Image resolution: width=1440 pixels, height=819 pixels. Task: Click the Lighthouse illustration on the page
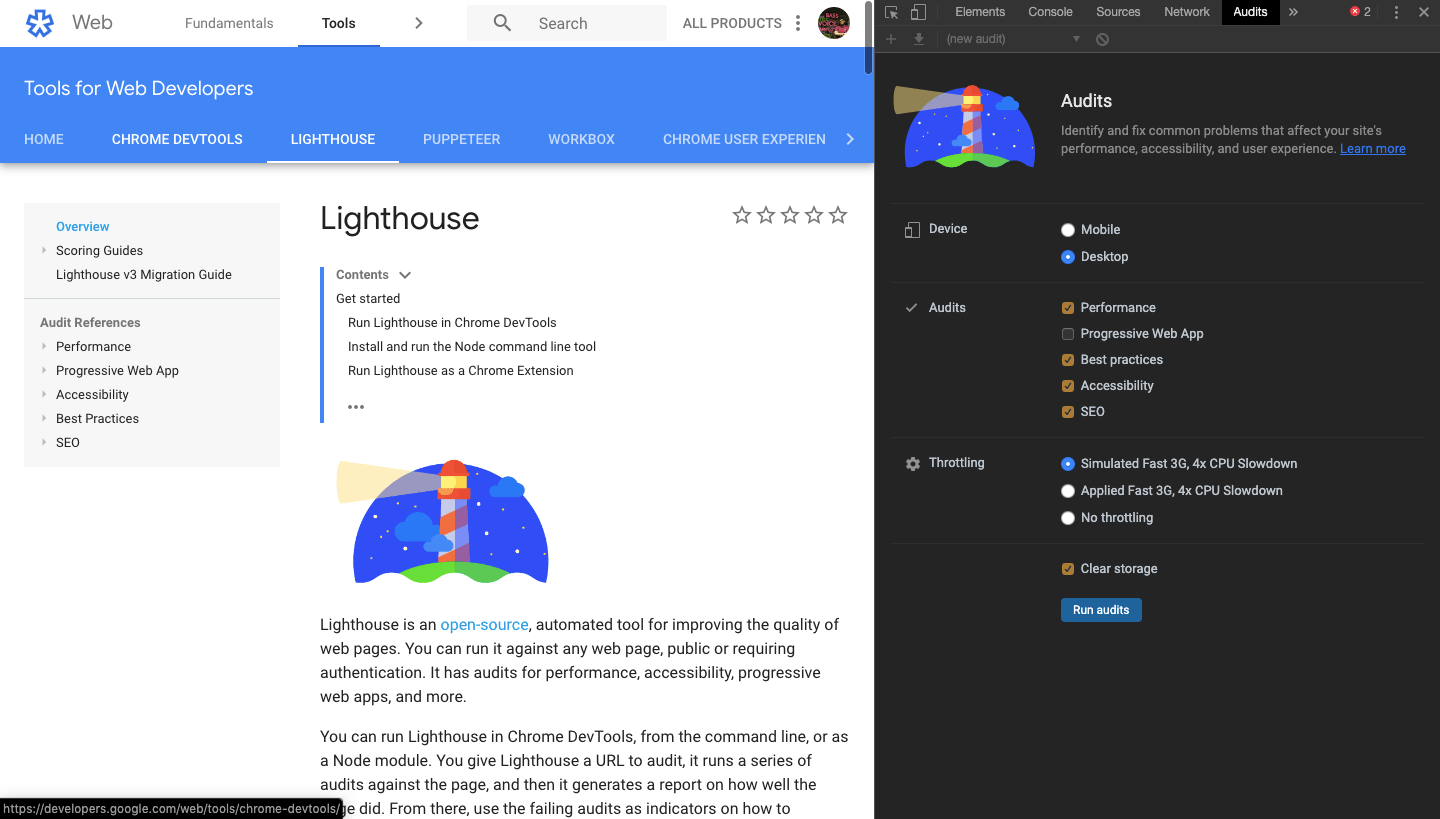tap(443, 521)
